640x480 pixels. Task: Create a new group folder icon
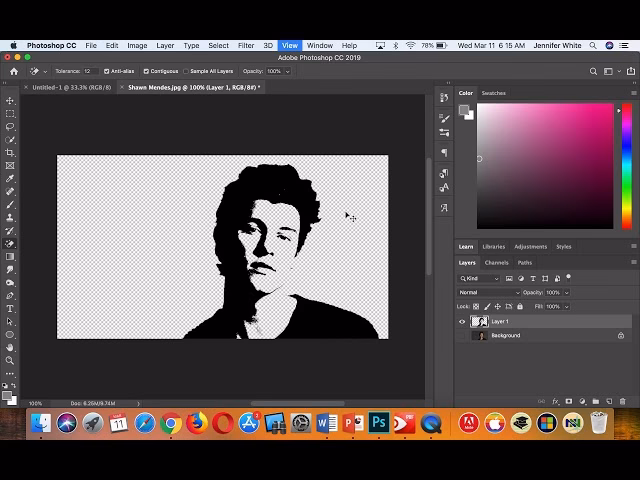coord(596,402)
